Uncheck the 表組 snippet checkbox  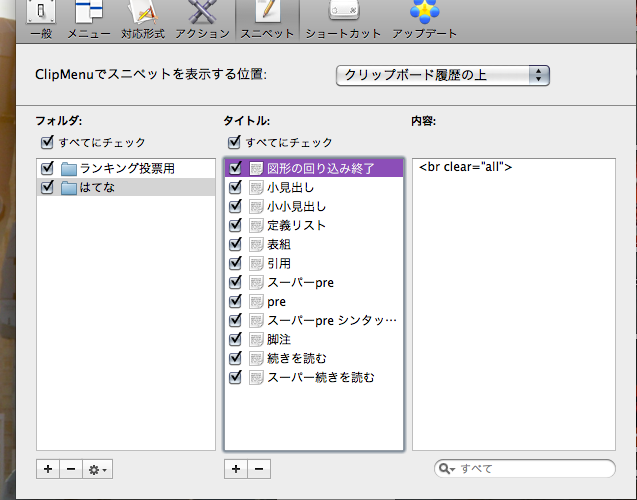[x=235, y=244]
